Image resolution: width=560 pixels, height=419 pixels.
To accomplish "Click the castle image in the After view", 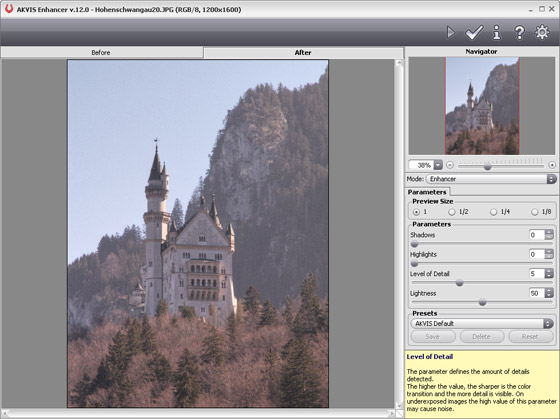I will point(198,234).
